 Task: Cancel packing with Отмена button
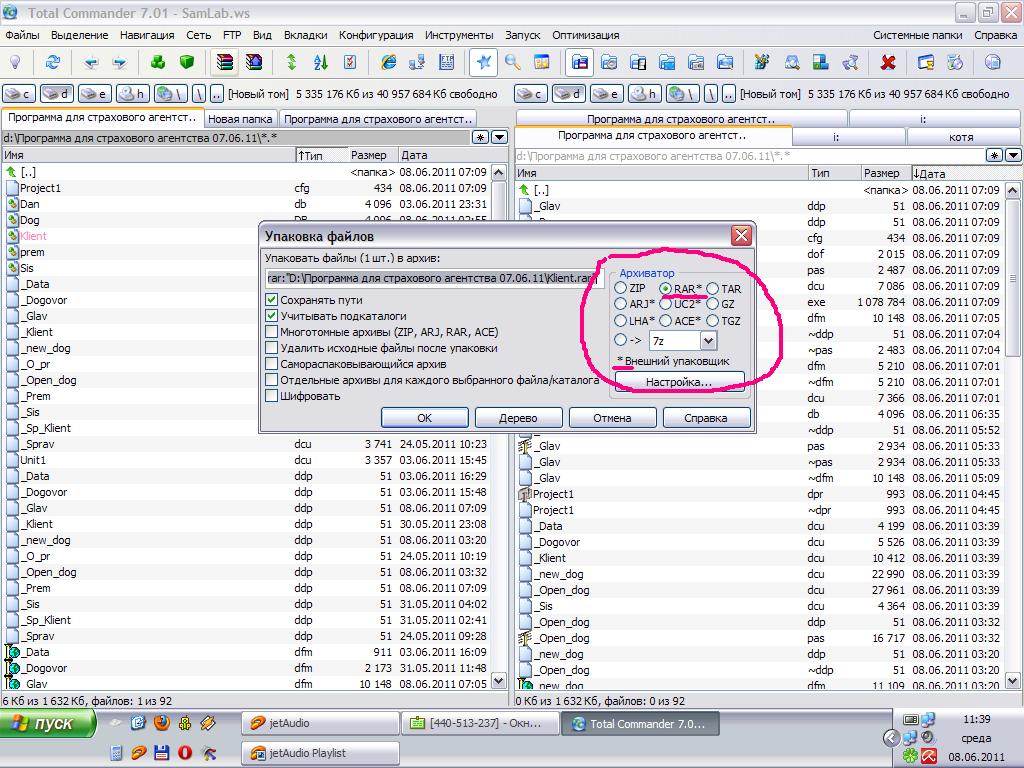click(612, 418)
